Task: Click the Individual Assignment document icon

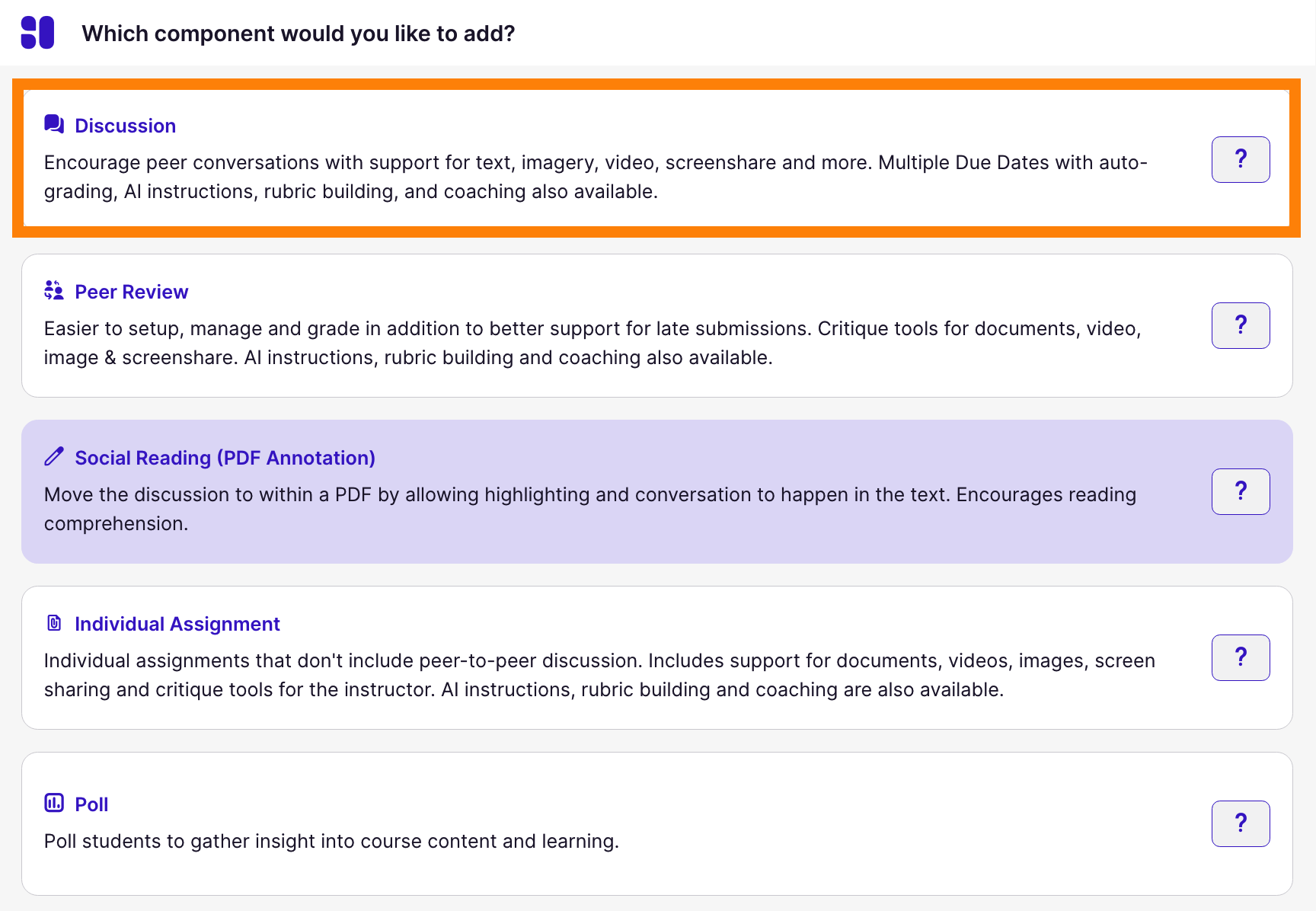Action: [53, 622]
